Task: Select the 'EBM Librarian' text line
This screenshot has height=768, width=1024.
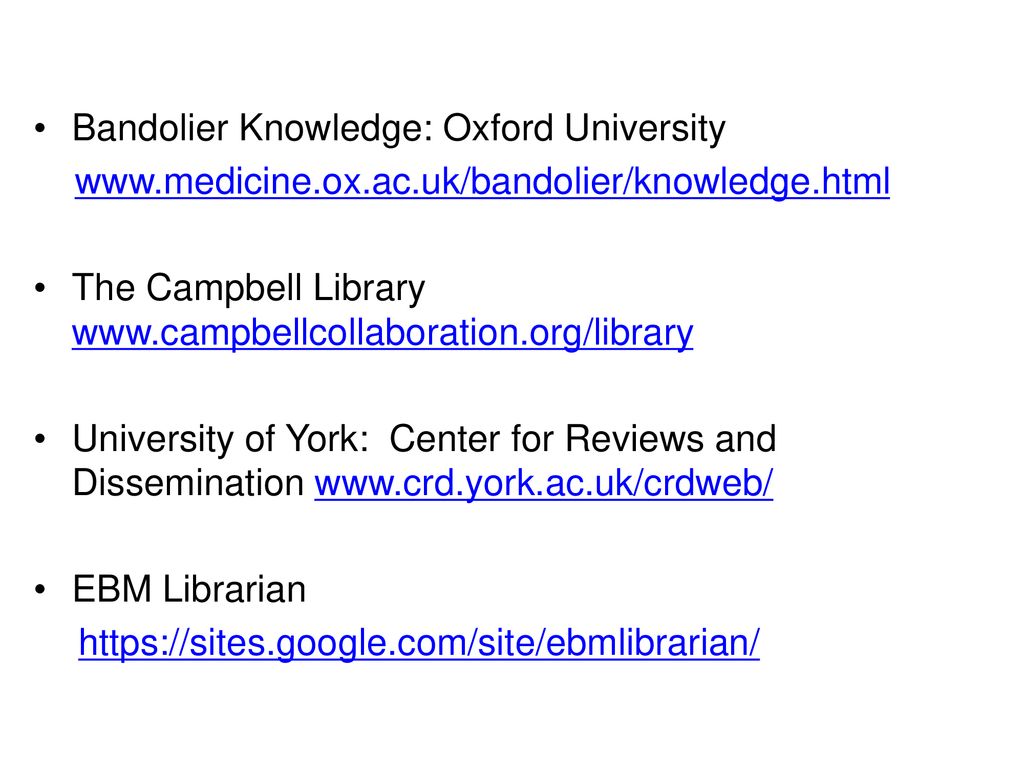Action: click(x=189, y=589)
